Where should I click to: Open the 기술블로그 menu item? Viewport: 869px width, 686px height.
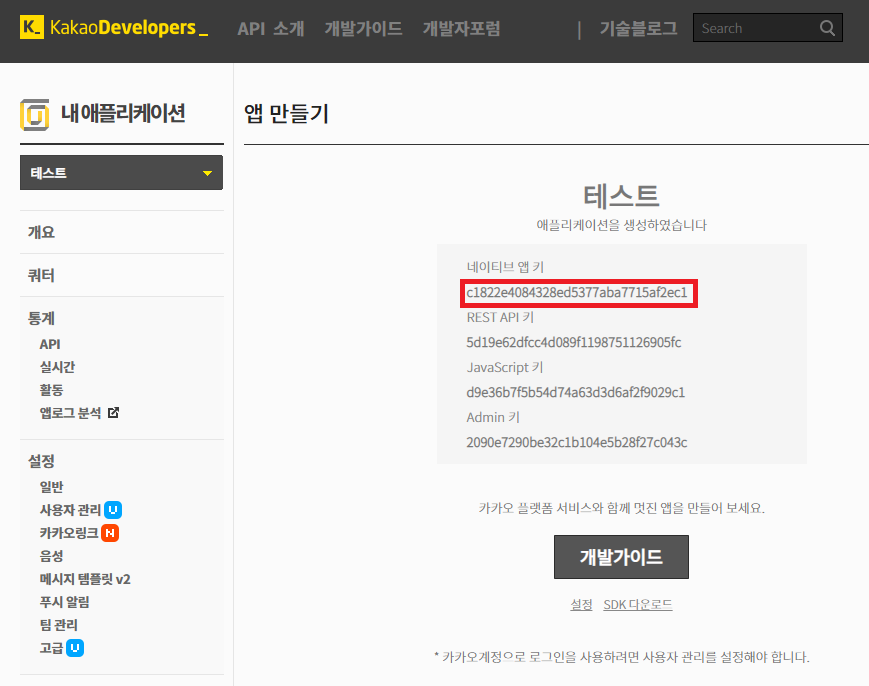tap(638, 28)
